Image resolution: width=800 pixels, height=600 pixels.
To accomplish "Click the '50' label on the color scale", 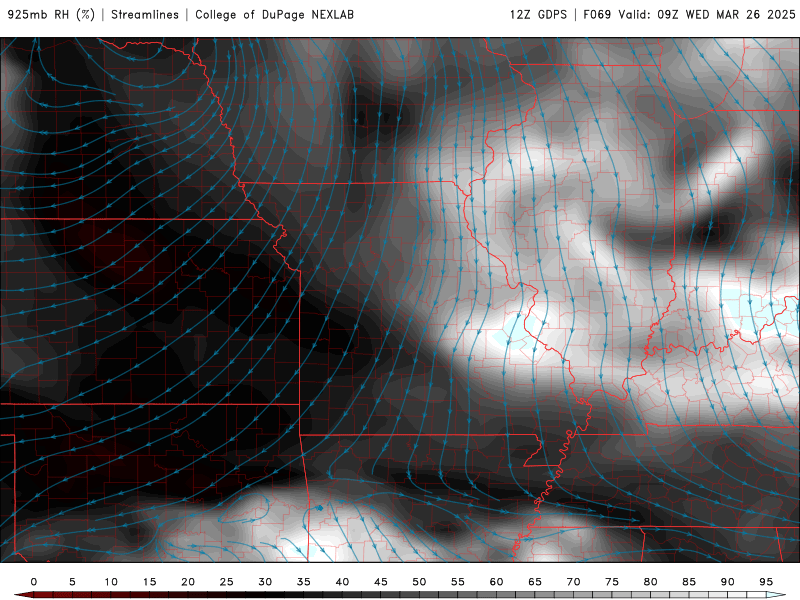I will [x=419, y=582].
